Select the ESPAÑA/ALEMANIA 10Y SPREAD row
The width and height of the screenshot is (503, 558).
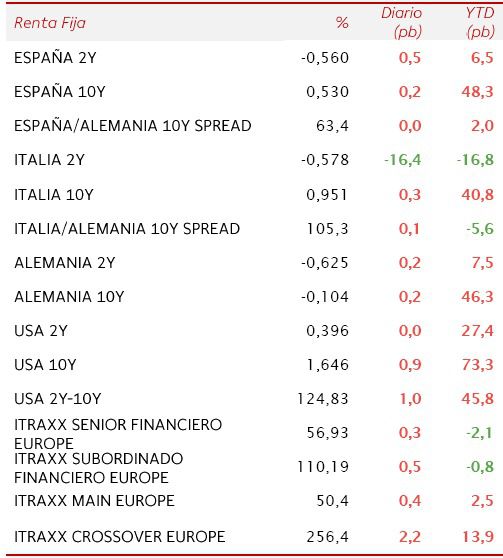point(251,126)
